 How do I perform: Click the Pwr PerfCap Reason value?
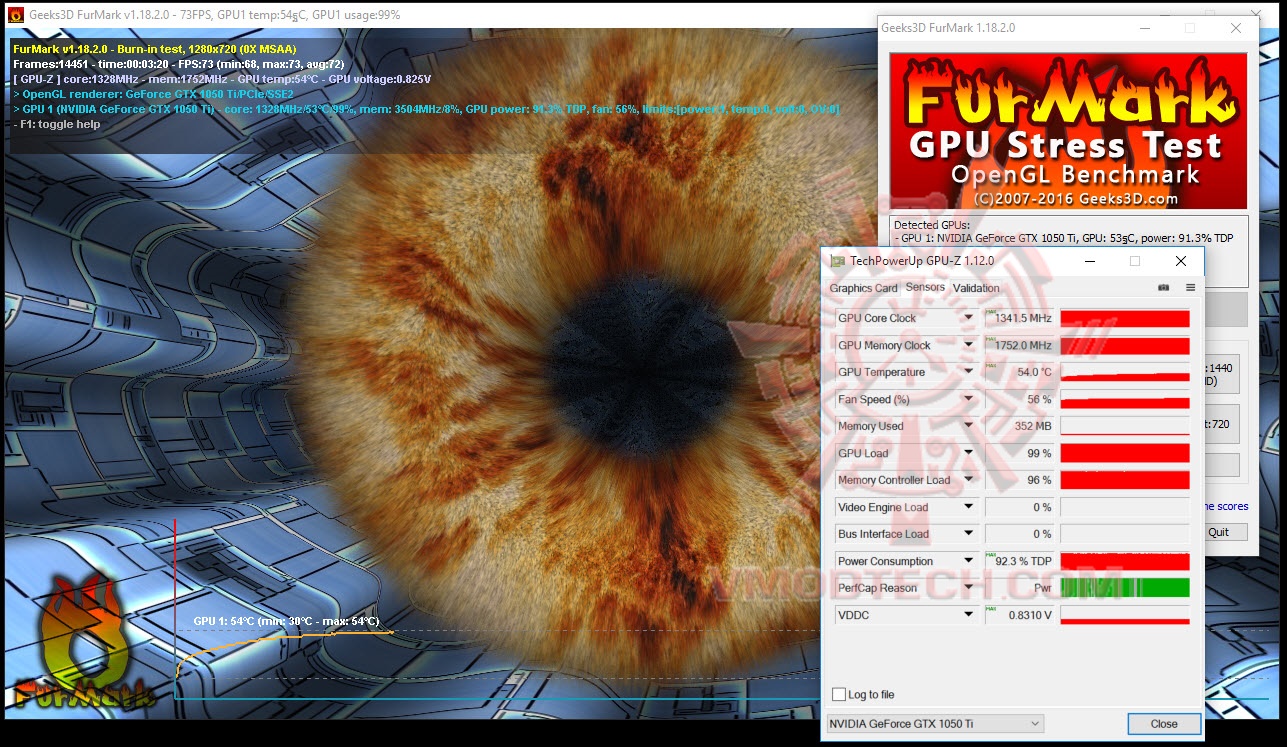[x=1021, y=588]
